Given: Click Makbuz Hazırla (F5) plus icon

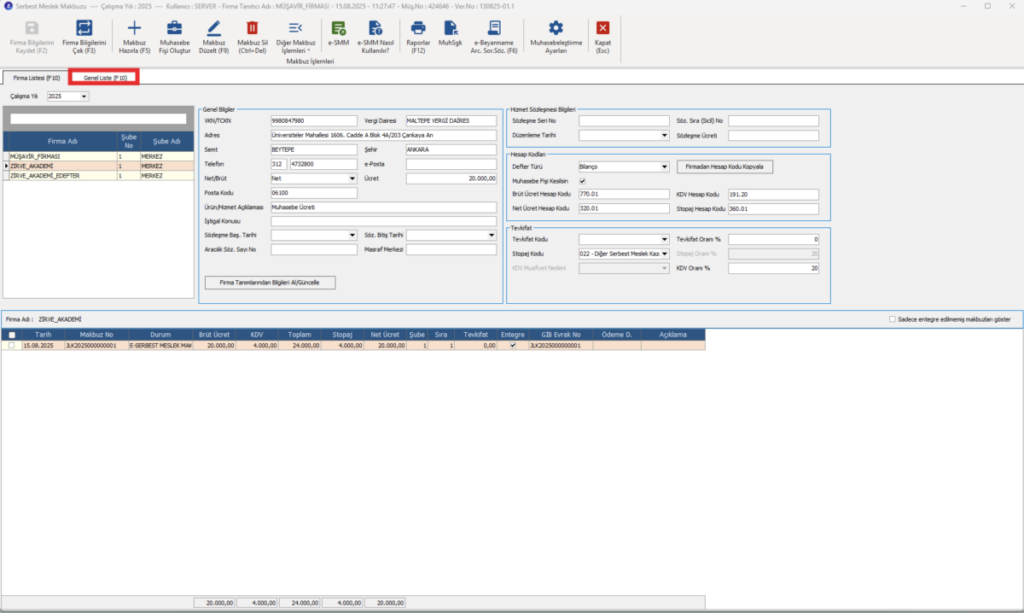Looking at the screenshot, I should [134, 28].
